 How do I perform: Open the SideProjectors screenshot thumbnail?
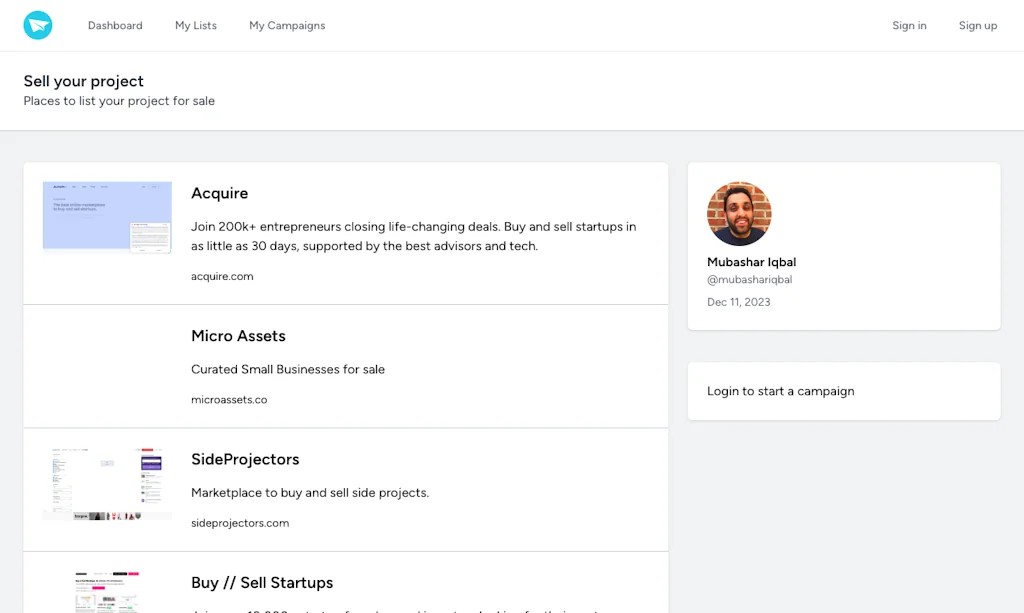coord(107,484)
